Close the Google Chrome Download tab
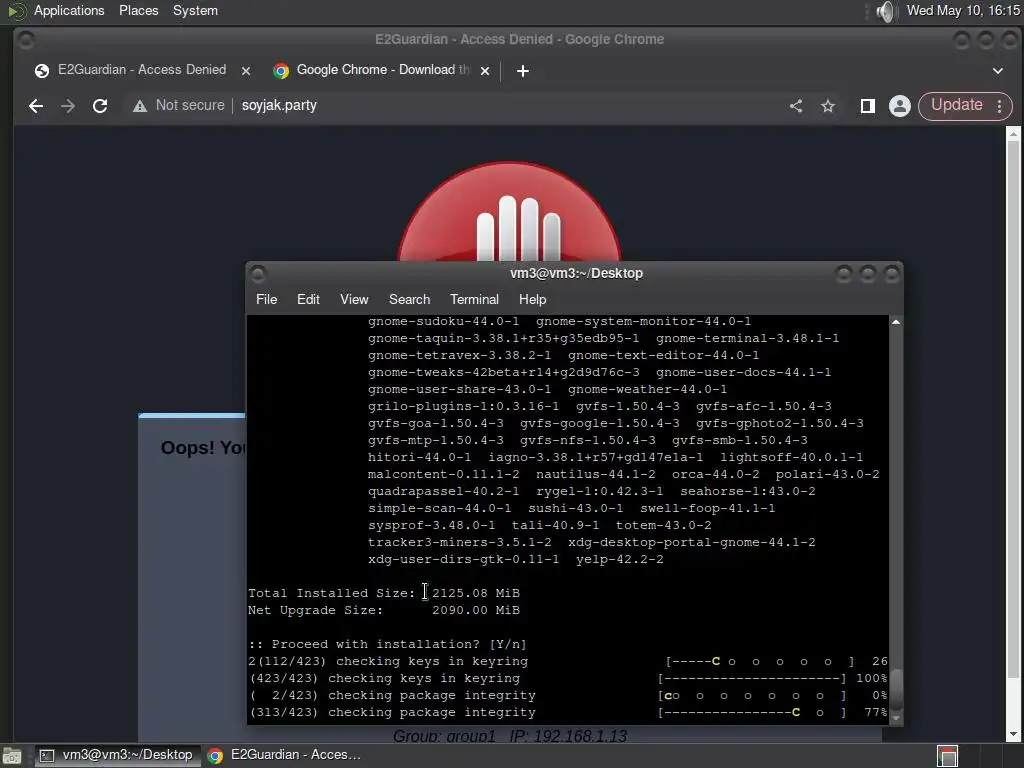The image size is (1024, 768). point(485,71)
